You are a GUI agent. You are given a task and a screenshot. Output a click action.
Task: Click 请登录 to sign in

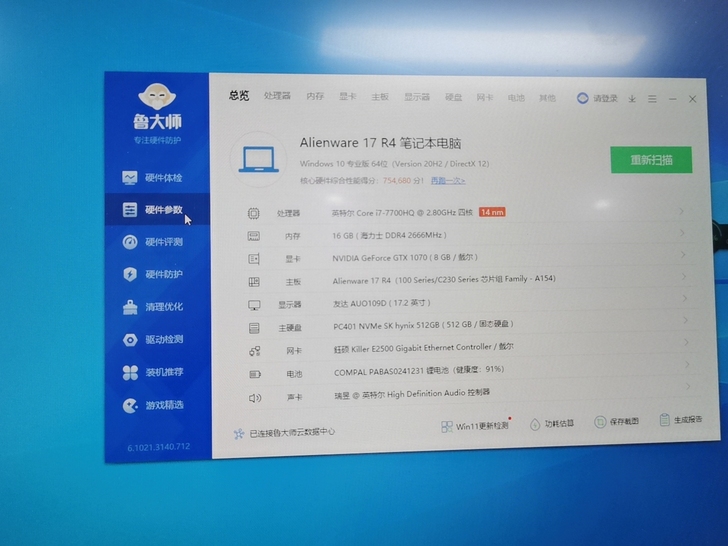tap(598, 98)
